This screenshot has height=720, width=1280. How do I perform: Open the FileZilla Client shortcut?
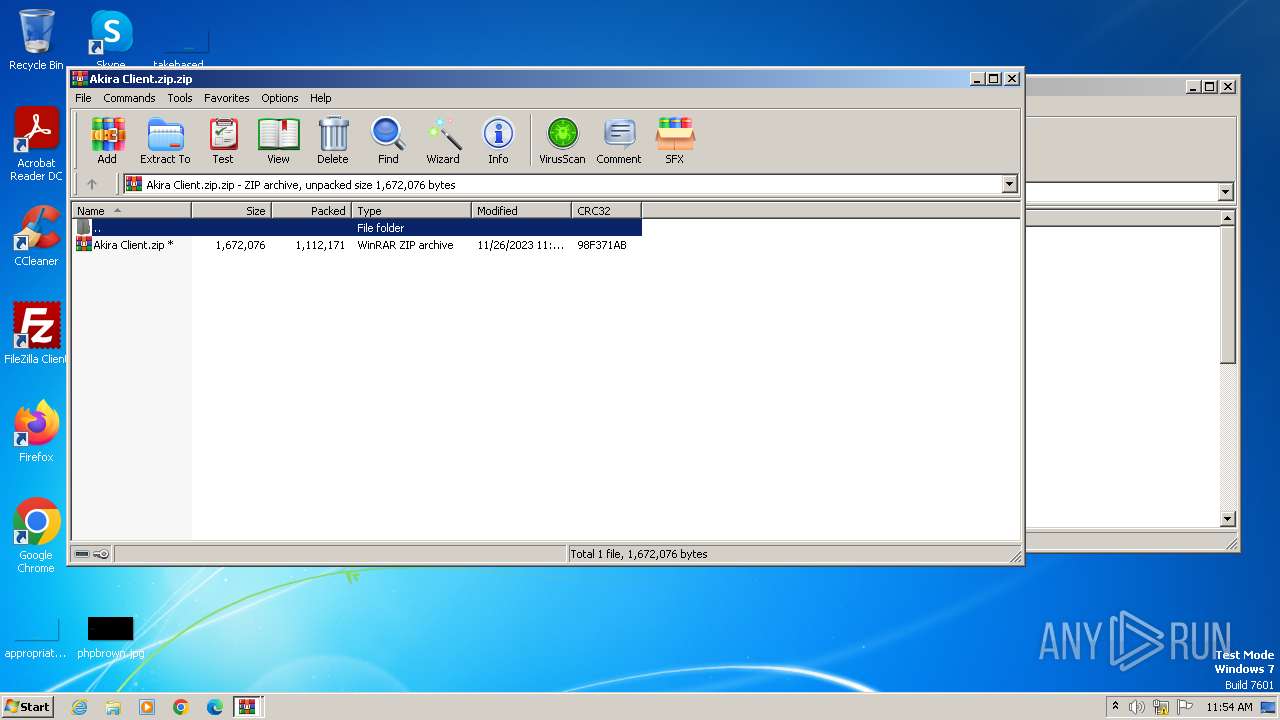(x=36, y=334)
